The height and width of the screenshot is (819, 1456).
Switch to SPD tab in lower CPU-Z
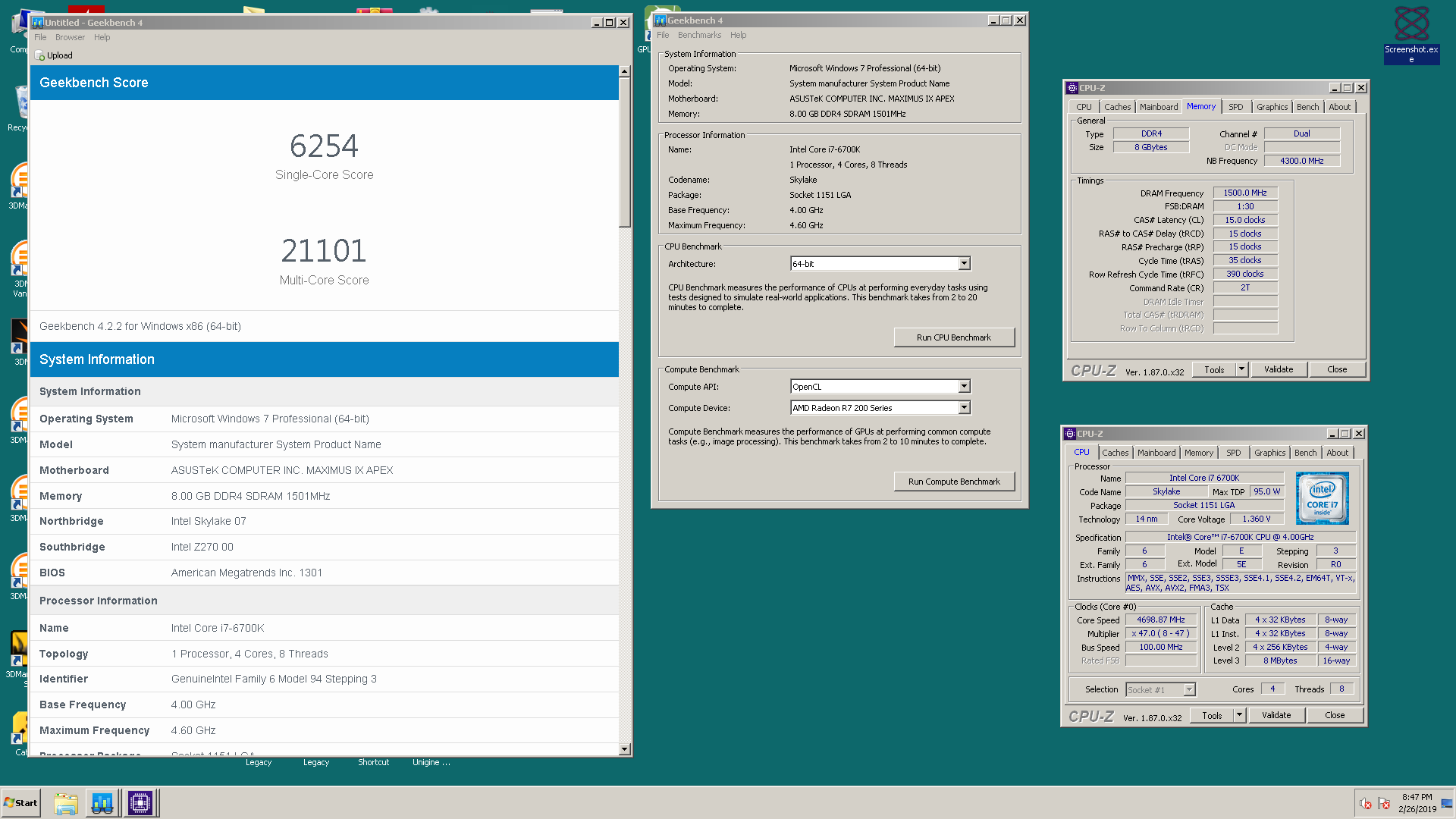tap(1234, 453)
